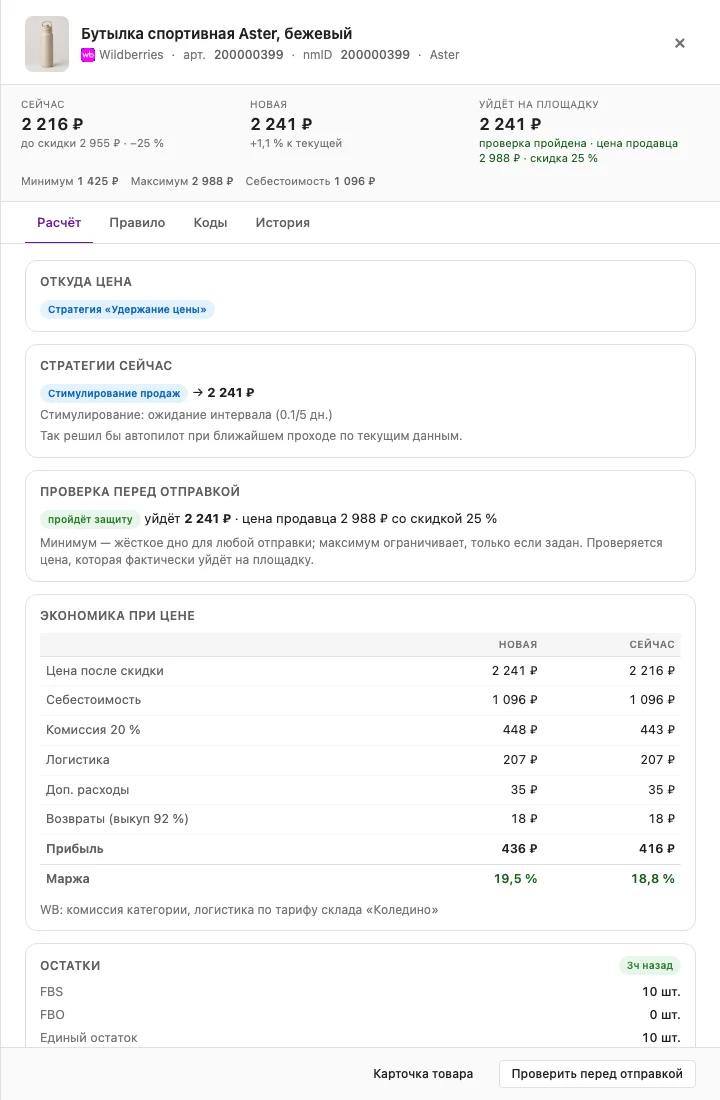
Task: Click the 19,5 % new margin value
Action: pyautogui.click(x=515, y=878)
